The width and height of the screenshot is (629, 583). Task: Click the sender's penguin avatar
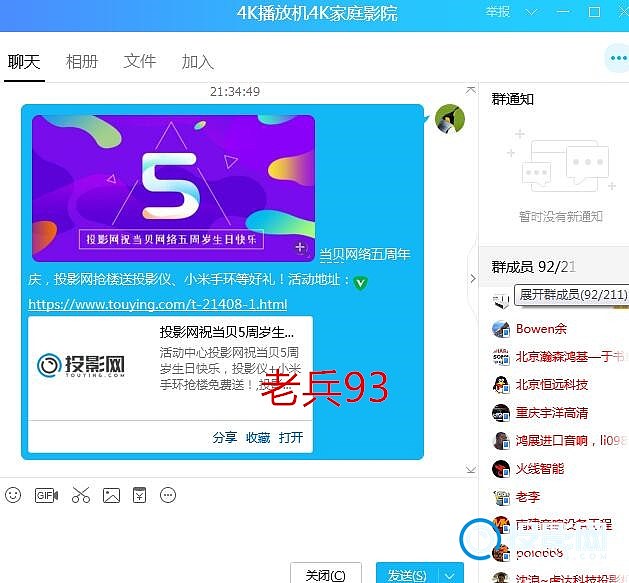450,119
